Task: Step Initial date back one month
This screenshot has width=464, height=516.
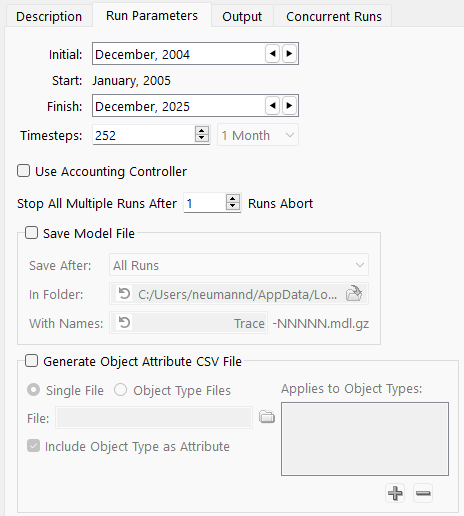Action: (272, 53)
